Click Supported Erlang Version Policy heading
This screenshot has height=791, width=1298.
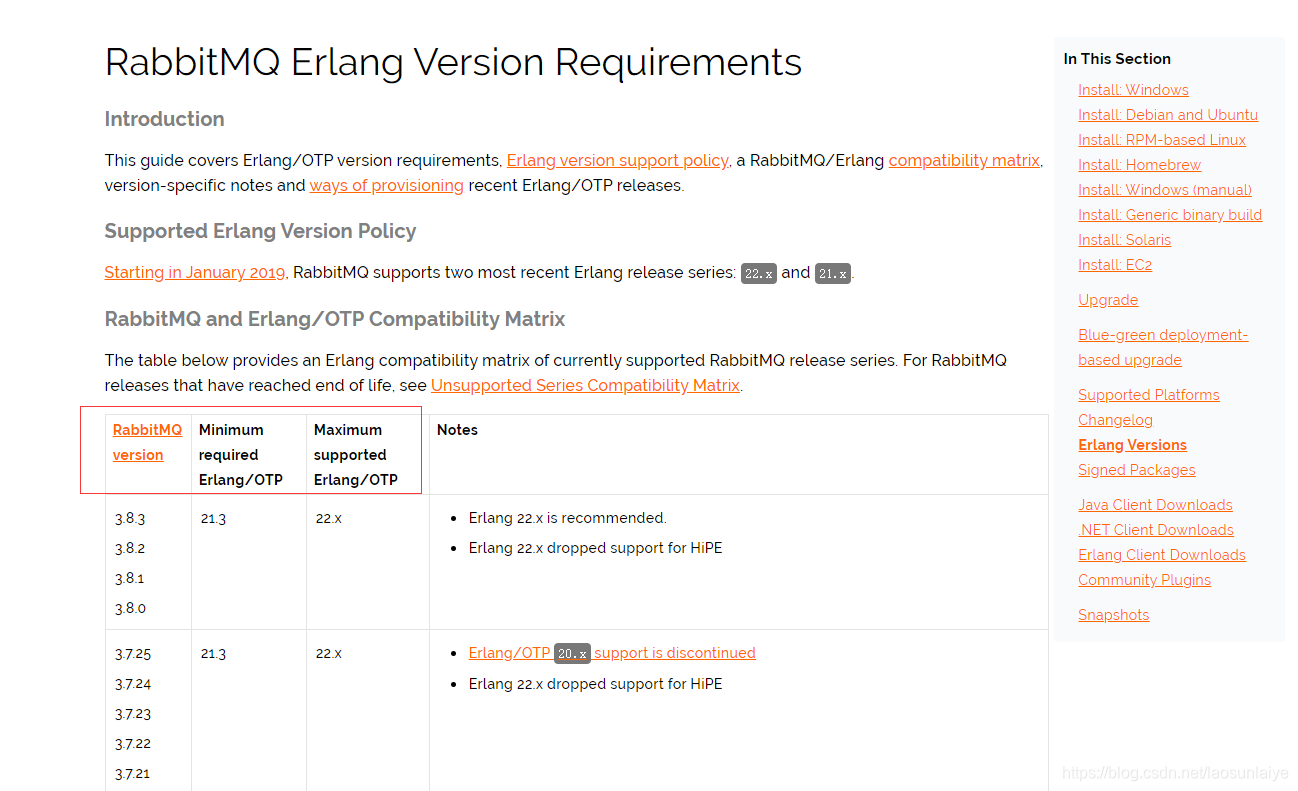[260, 231]
